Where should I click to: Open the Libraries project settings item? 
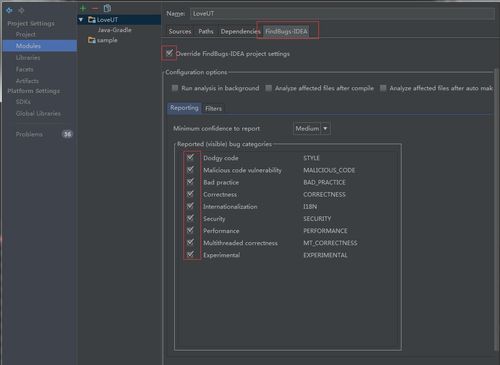tap(28, 57)
